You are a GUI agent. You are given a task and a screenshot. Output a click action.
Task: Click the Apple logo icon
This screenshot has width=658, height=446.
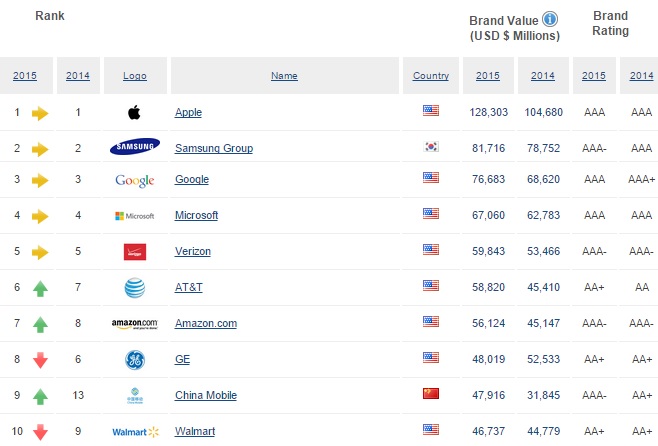click(x=135, y=112)
